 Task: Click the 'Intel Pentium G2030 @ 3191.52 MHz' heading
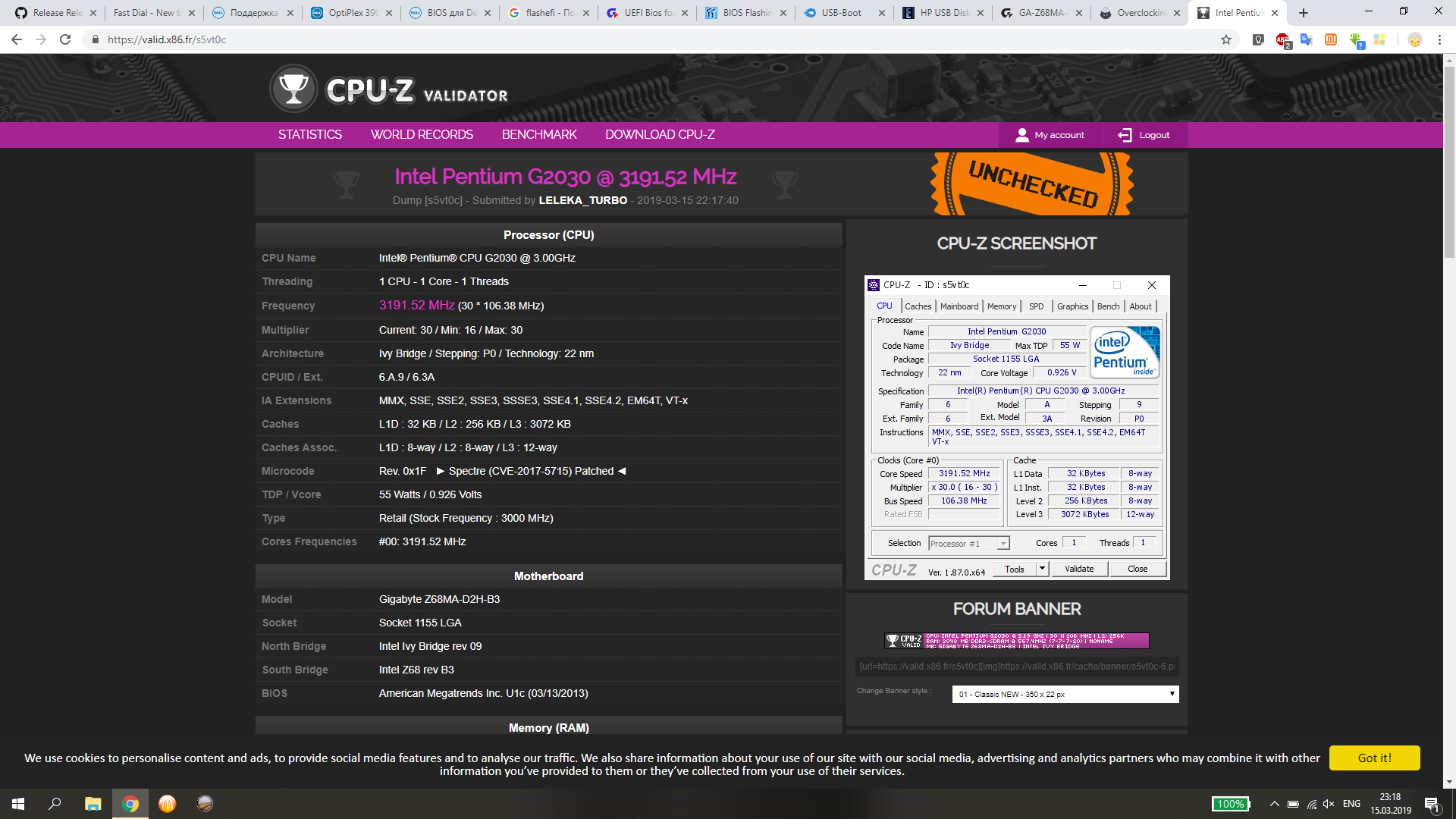pyautogui.click(x=566, y=177)
